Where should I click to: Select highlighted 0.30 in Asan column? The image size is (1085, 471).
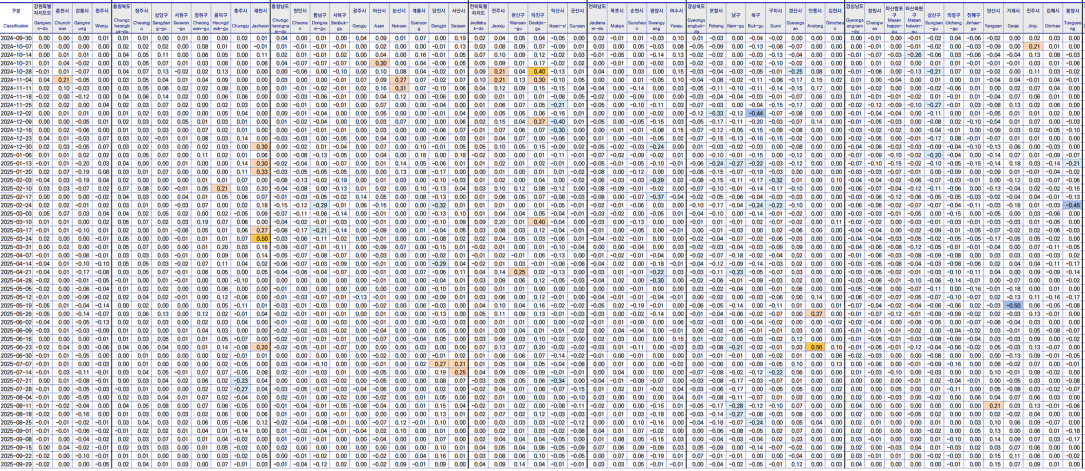point(380,62)
